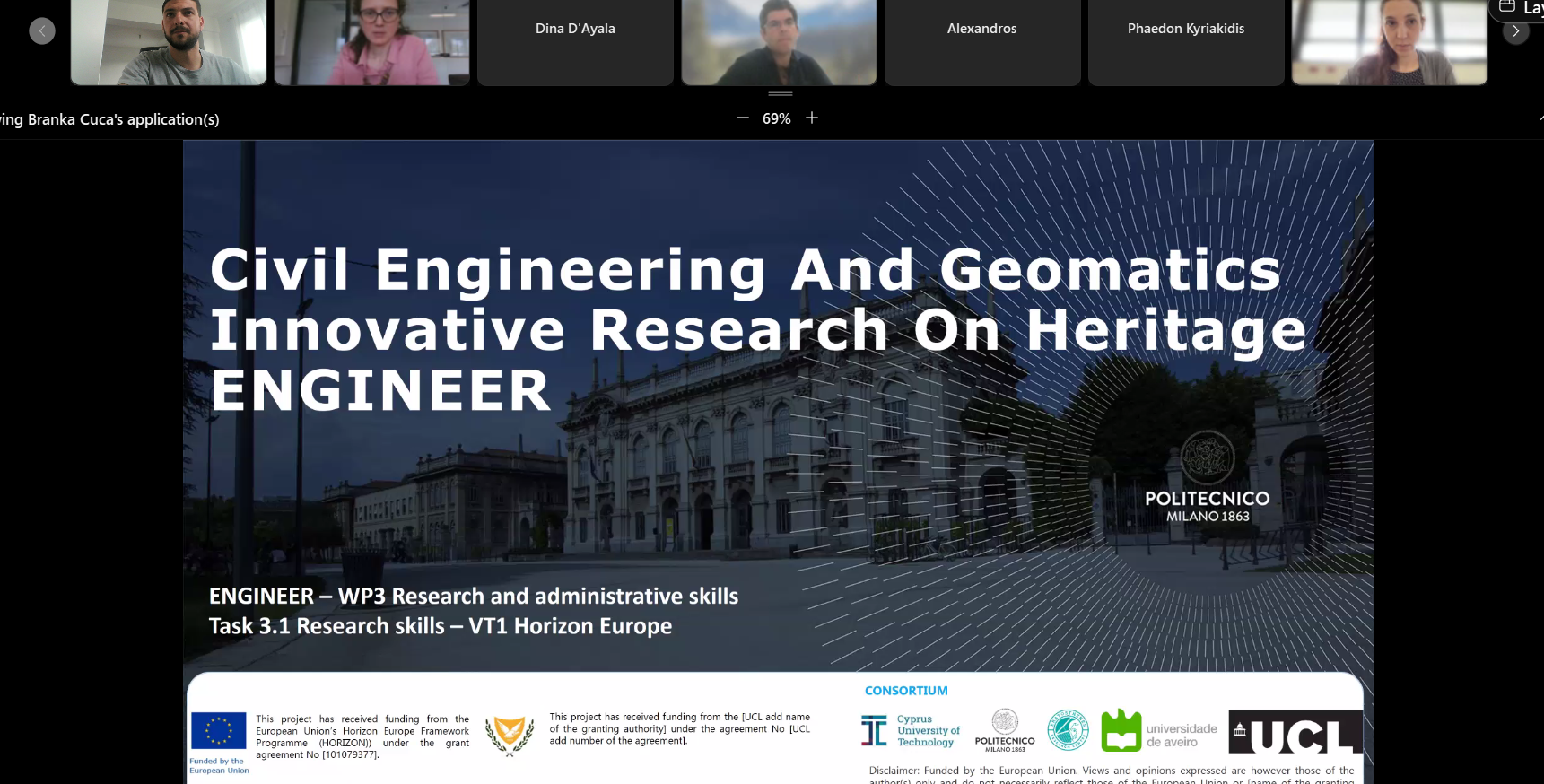Click the CONSORTIUM heading
Image resolution: width=1544 pixels, height=784 pixels.
click(x=906, y=691)
